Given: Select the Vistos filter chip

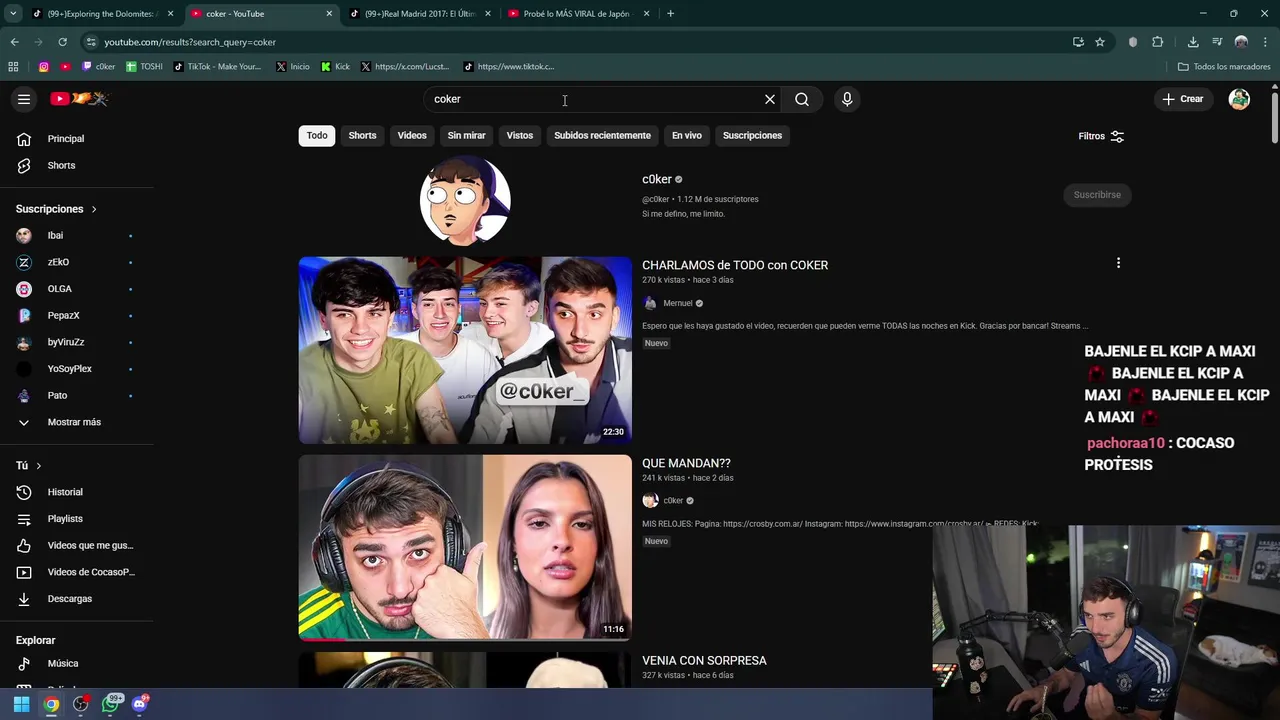Looking at the screenshot, I should (520, 136).
